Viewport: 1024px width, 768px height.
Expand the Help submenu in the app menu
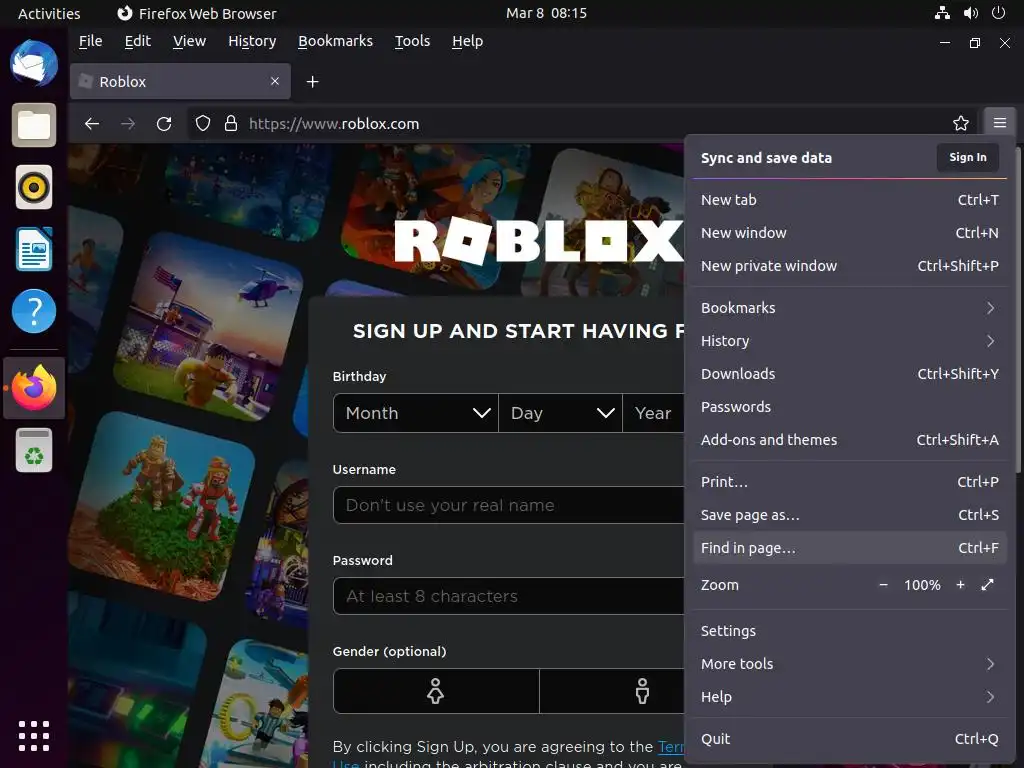pos(848,697)
